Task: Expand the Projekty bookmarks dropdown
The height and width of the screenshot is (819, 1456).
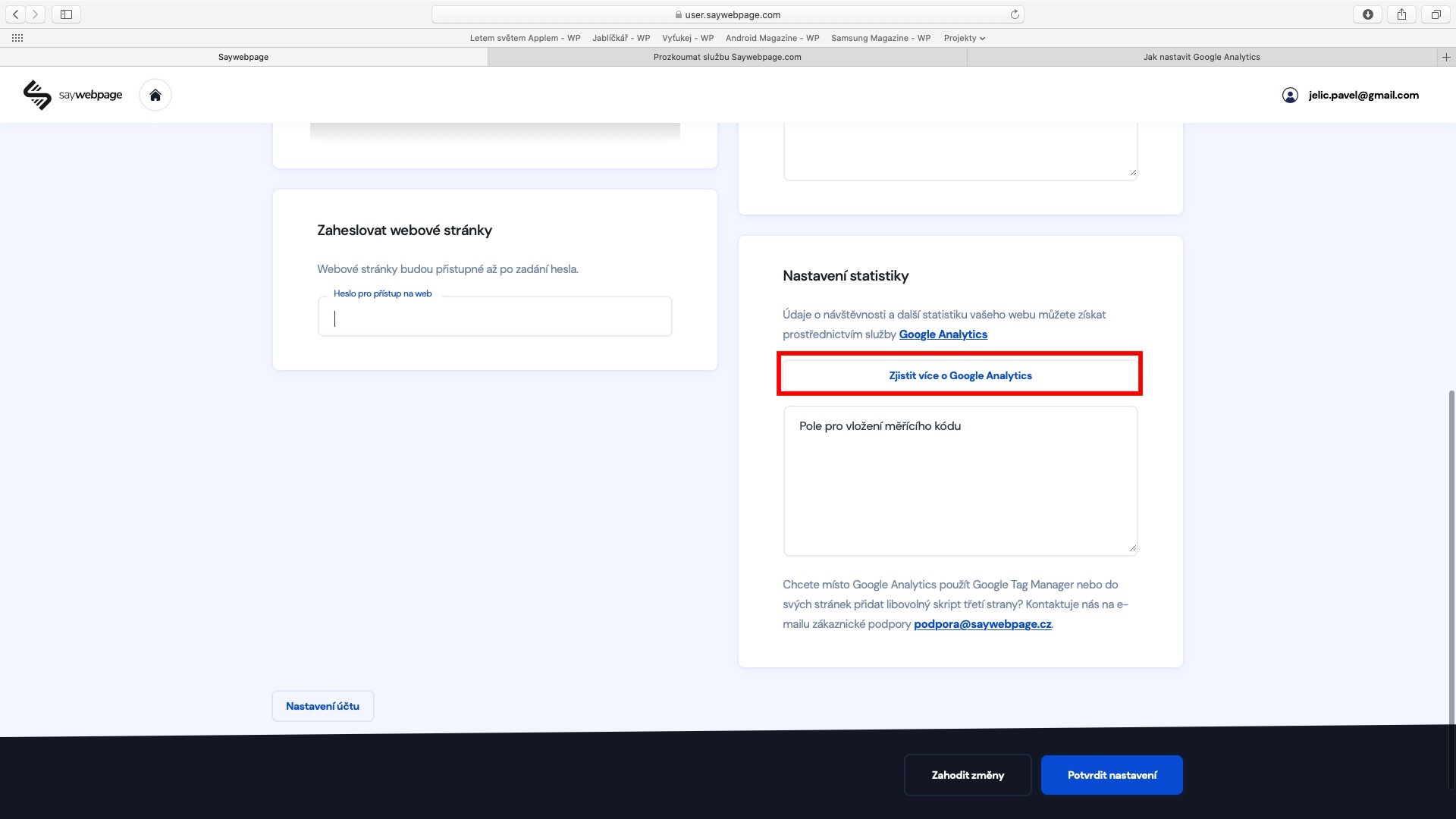Action: [x=964, y=38]
